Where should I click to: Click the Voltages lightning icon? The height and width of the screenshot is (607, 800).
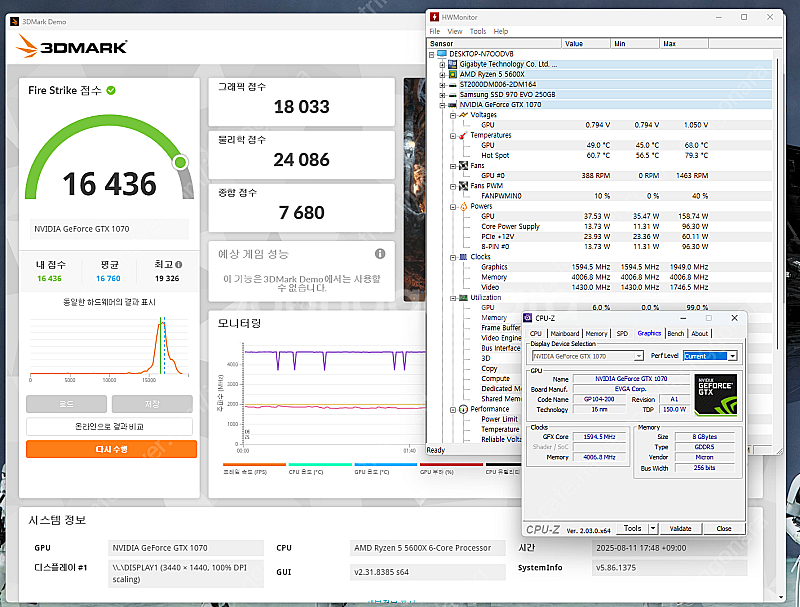pyautogui.click(x=463, y=115)
